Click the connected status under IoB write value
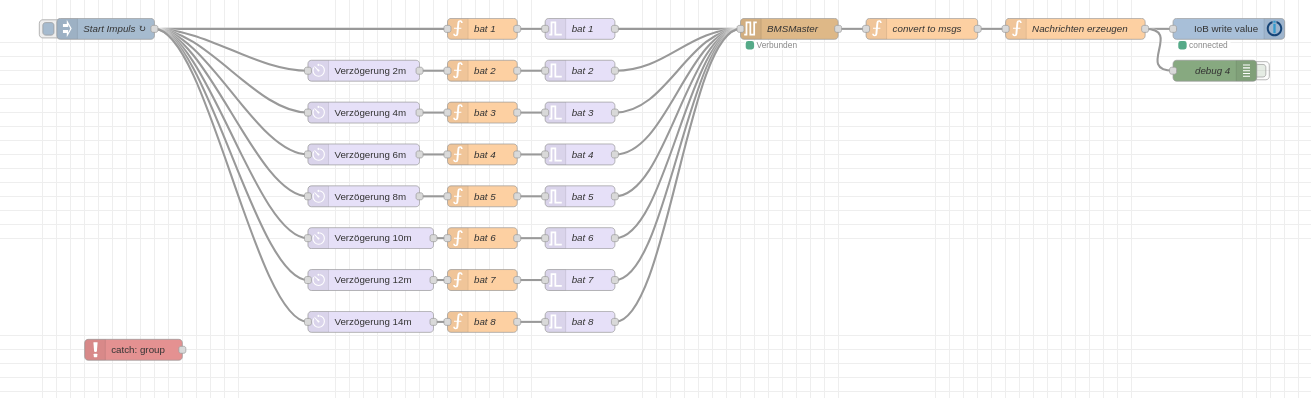This screenshot has height=398, width=1311. tap(1203, 45)
